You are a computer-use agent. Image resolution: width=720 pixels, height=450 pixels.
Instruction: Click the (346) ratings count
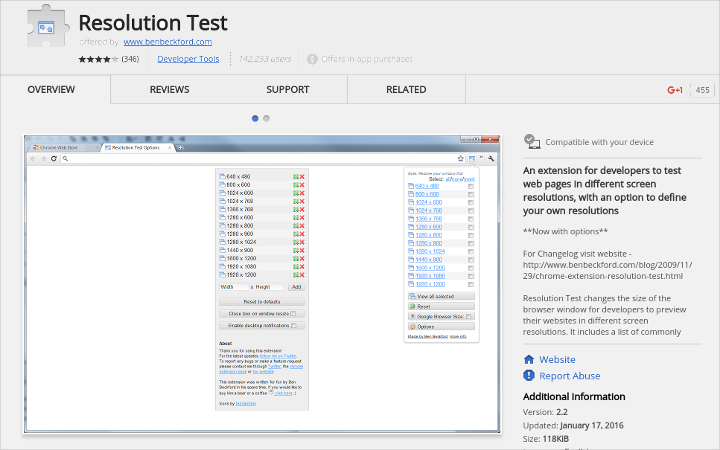click(130, 59)
